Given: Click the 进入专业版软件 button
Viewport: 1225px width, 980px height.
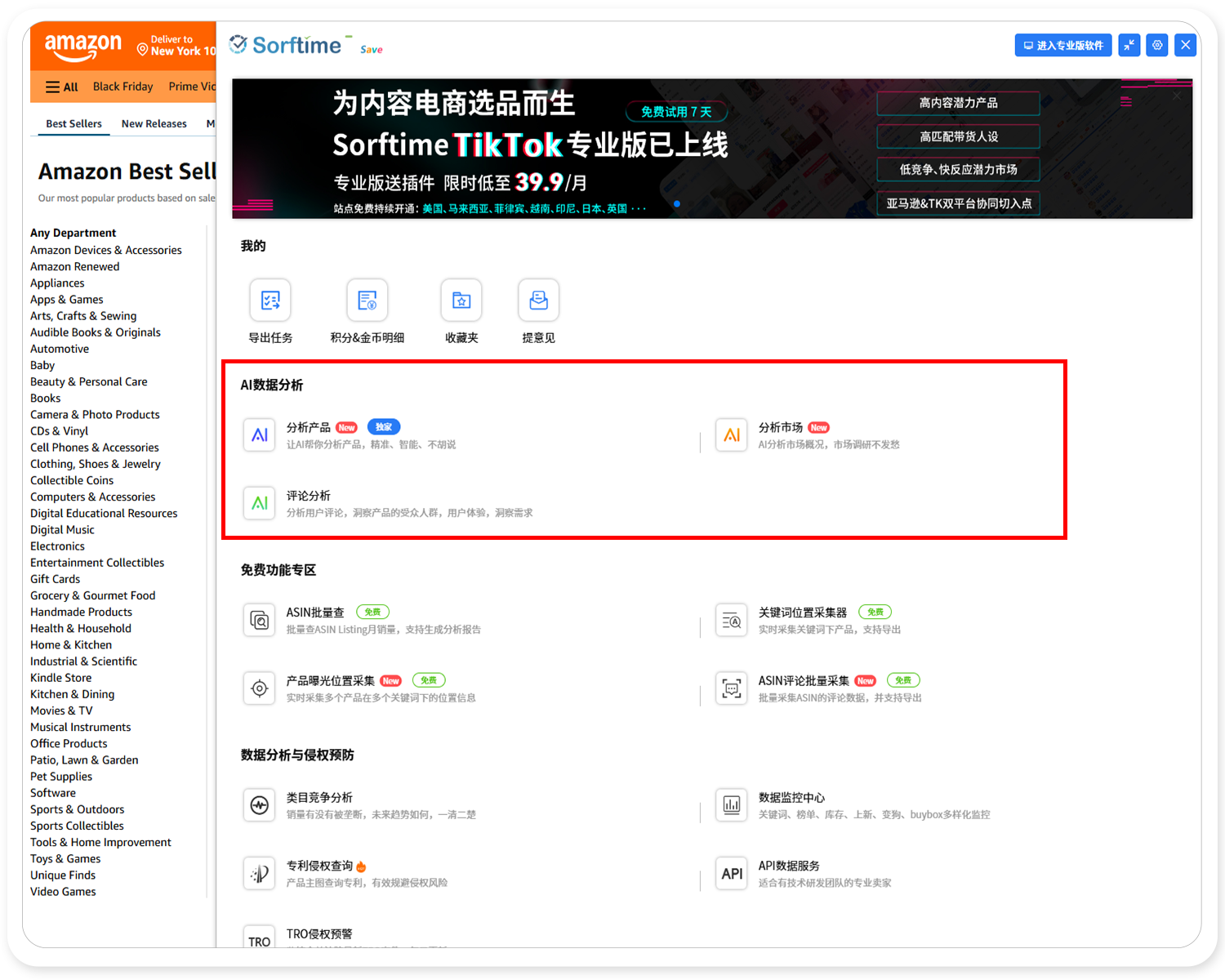Looking at the screenshot, I should point(1062,45).
